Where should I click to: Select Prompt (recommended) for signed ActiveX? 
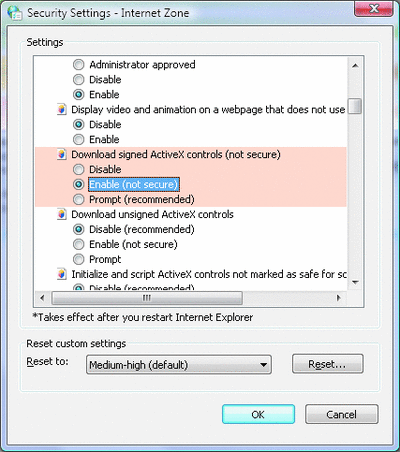[x=79, y=199]
